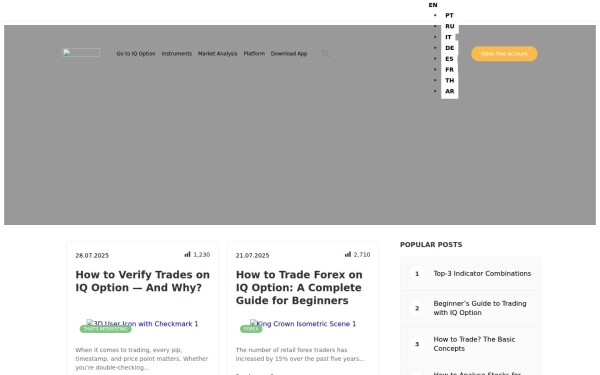Click excerpt 'The number of retail forex traders'

coord(300,354)
